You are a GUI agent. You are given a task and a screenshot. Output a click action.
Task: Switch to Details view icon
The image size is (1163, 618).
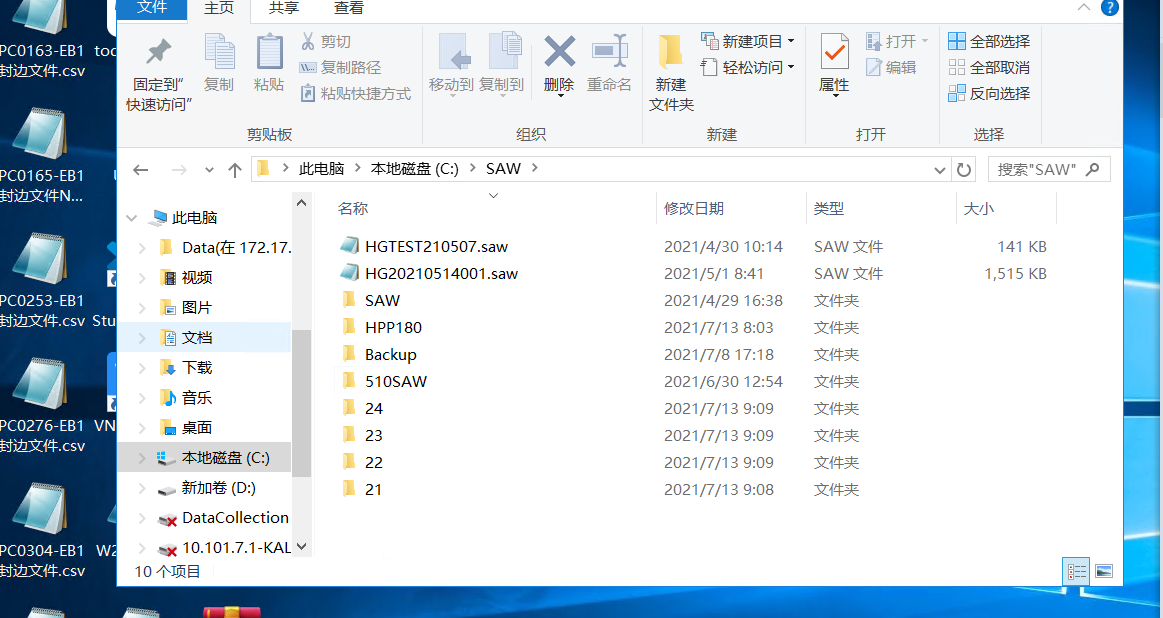[x=1077, y=571]
